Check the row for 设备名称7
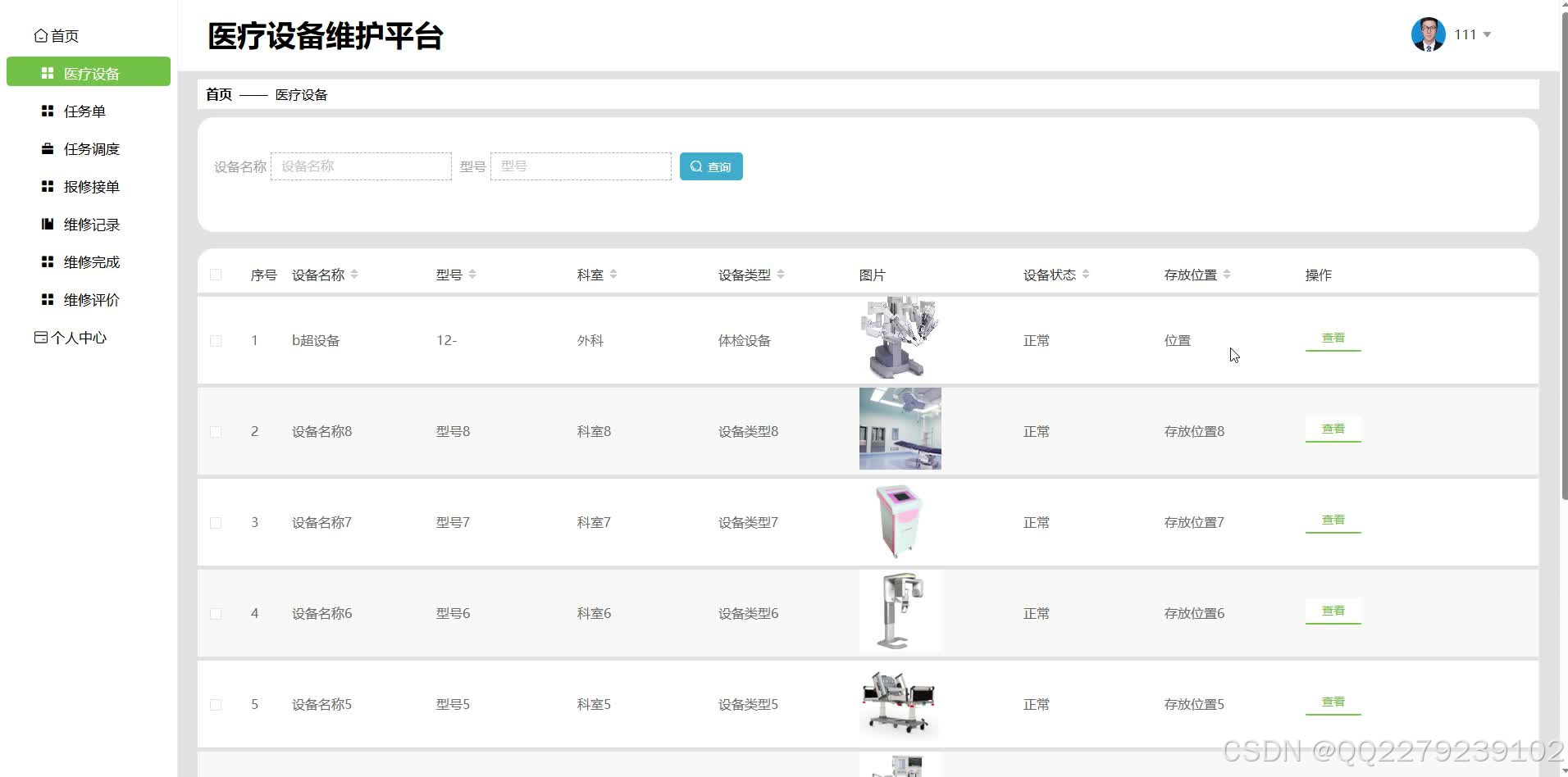The height and width of the screenshot is (777, 1568). (x=216, y=523)
